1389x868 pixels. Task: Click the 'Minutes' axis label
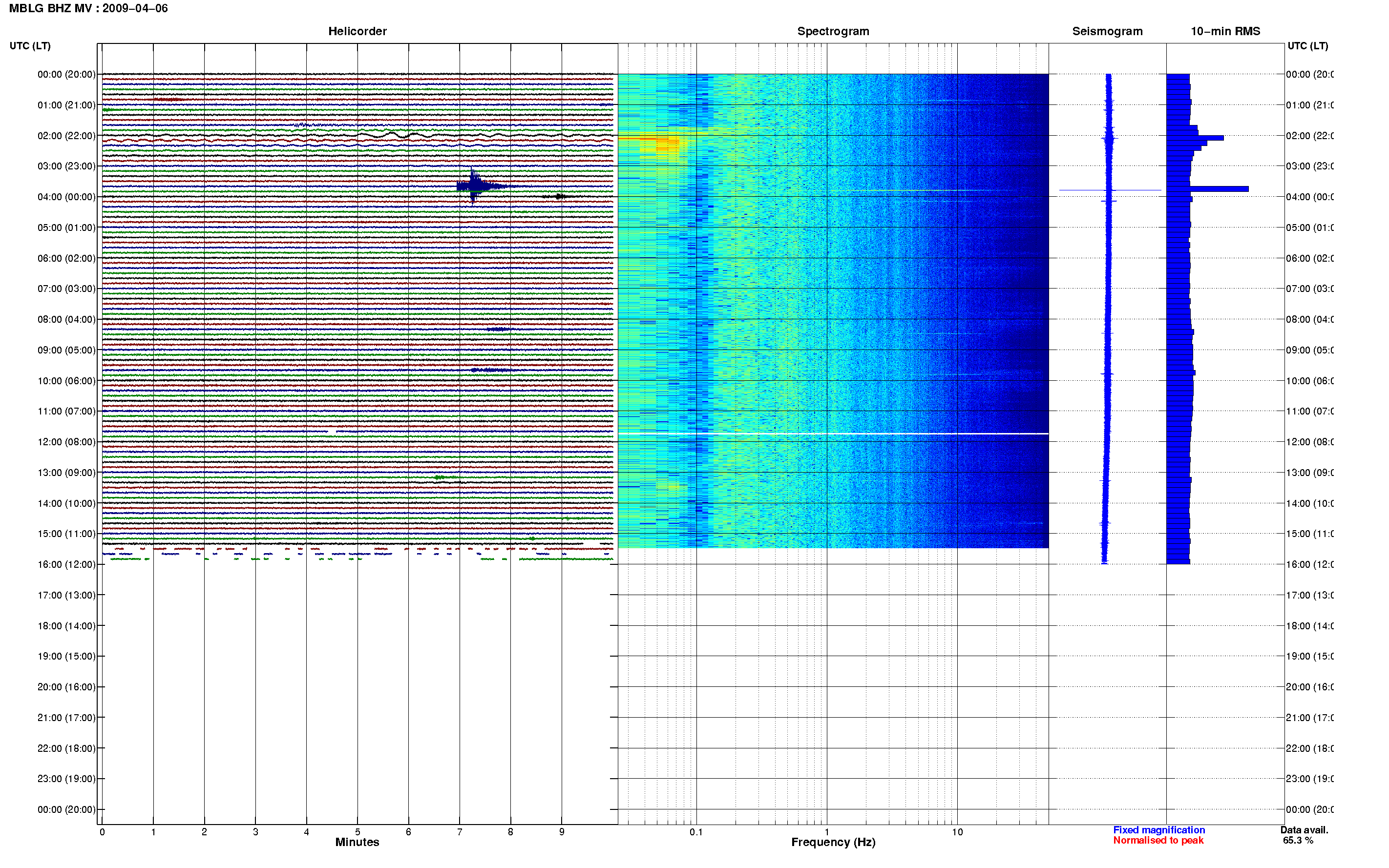[357, 842]
